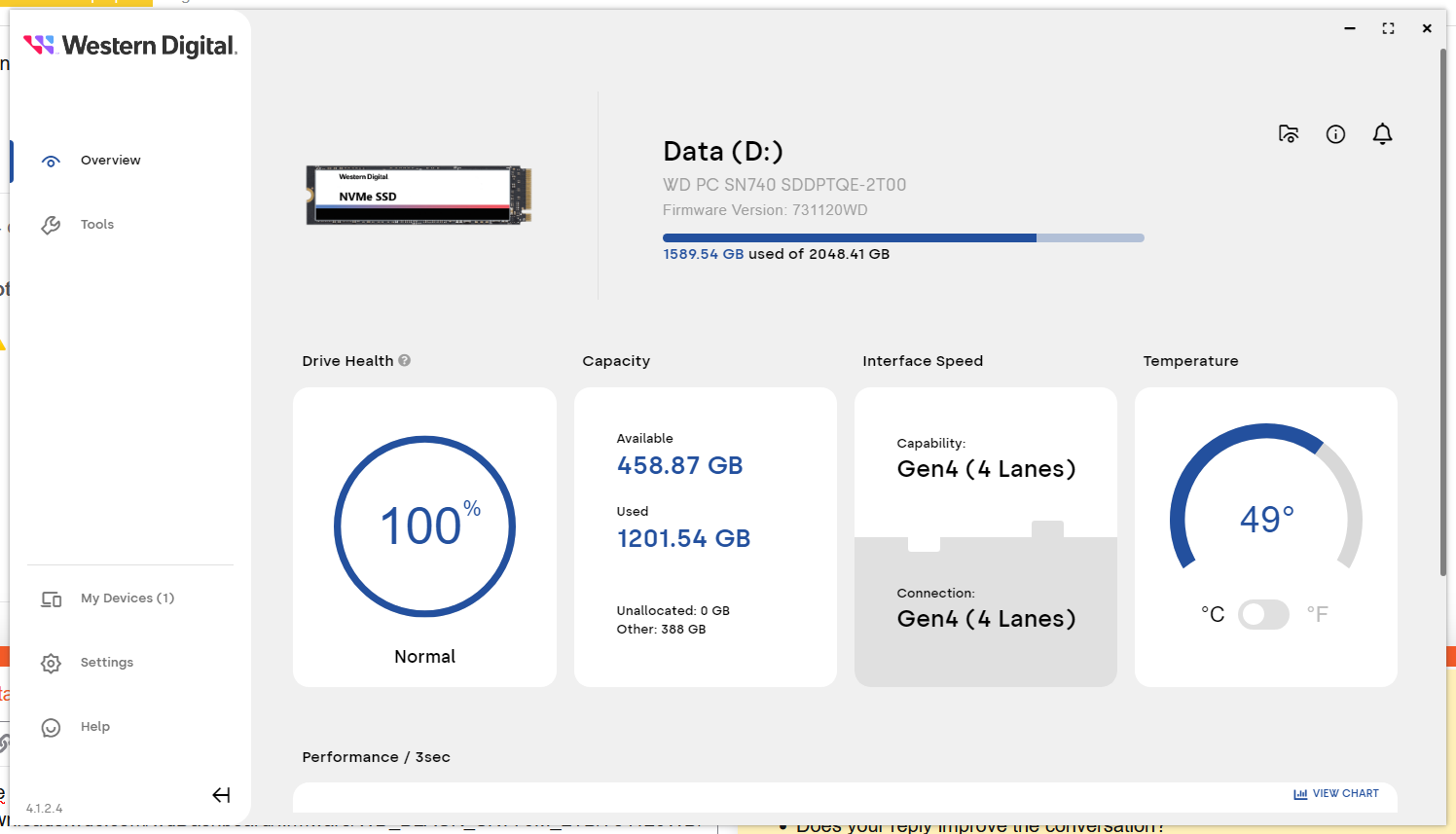The image size is (1456, 834).
Task: Click the Connection Gen4 (4 Lanes) text
Action: pyautogui.click(x=986, y=619)
